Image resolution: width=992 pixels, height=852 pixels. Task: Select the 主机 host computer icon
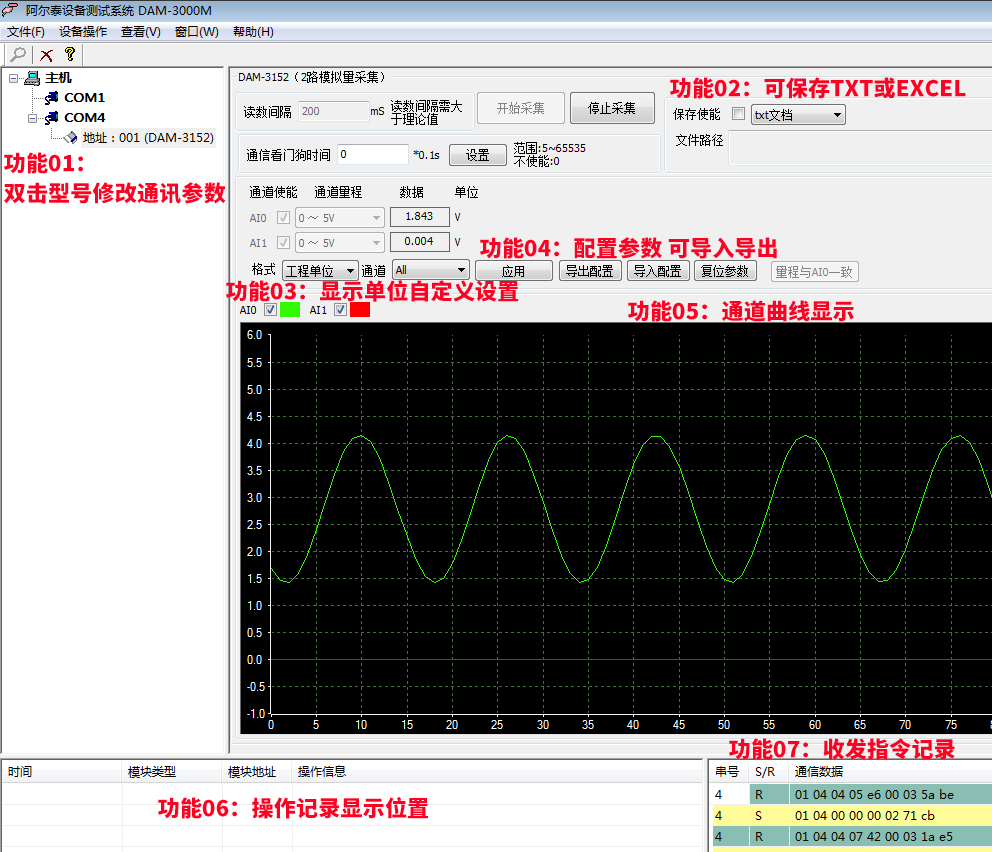(x=32, y=78)
